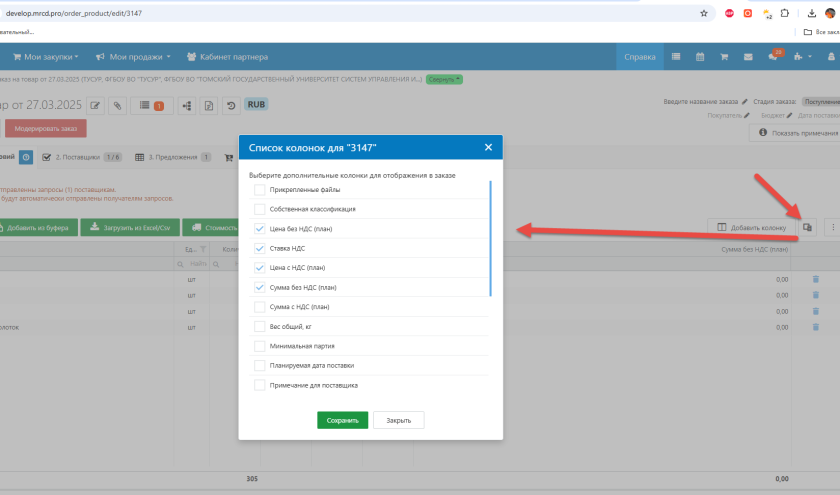This screenshot has width=840, height=495.
Task: Check the Вес общий, кг checkbox
Action: click(259, 326)
